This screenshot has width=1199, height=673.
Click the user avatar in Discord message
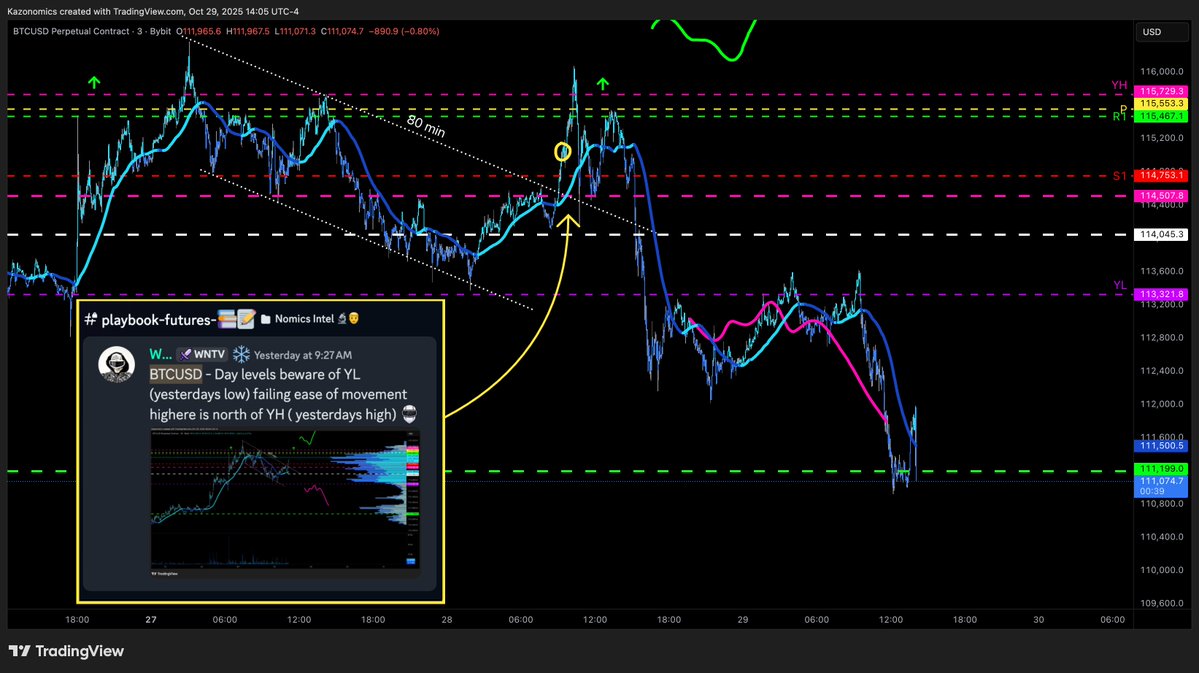pos(116,366)
